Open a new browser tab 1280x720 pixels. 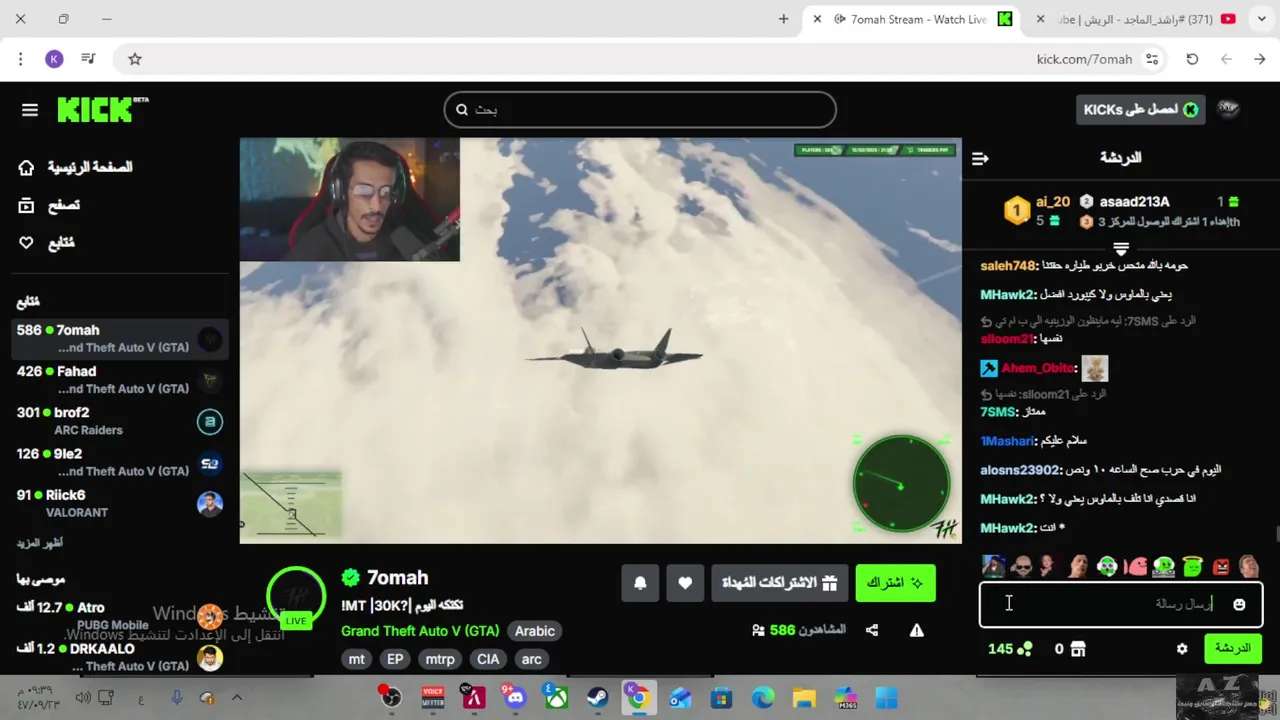[783, 19]
